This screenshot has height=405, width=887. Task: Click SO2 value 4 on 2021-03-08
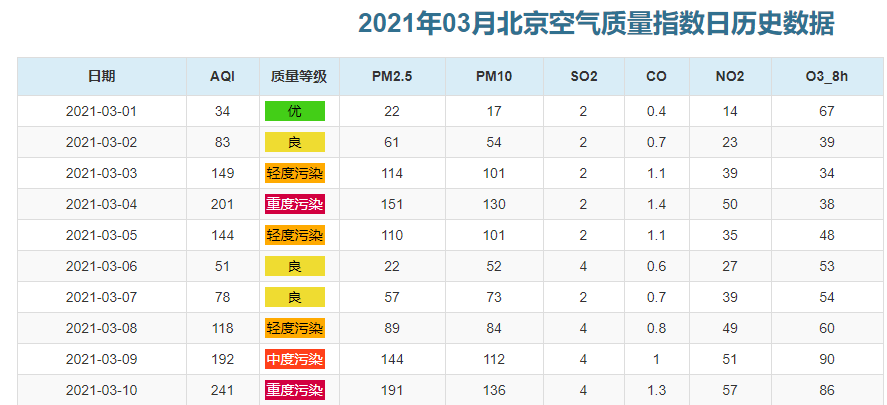[x=583, y=329]
